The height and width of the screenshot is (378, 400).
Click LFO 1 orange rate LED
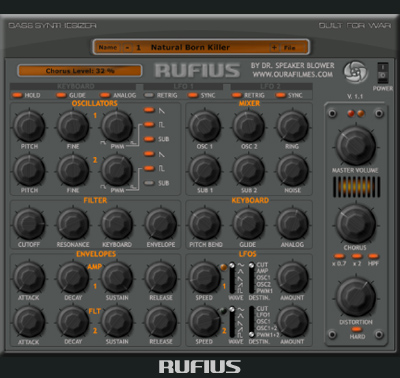tap(223, 267)
